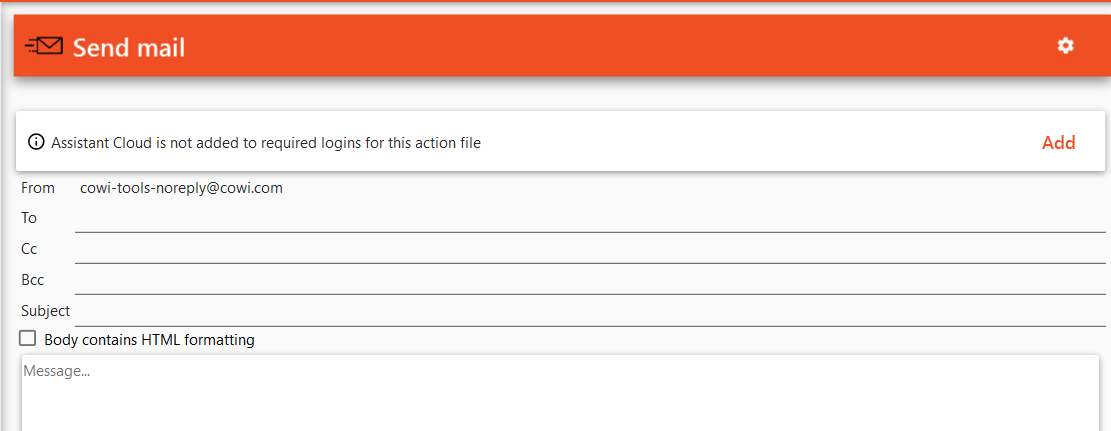The width and height of the screenshot is (1111, 431).
Task: Open settings via the gear icon
Action: (1066, 46)
